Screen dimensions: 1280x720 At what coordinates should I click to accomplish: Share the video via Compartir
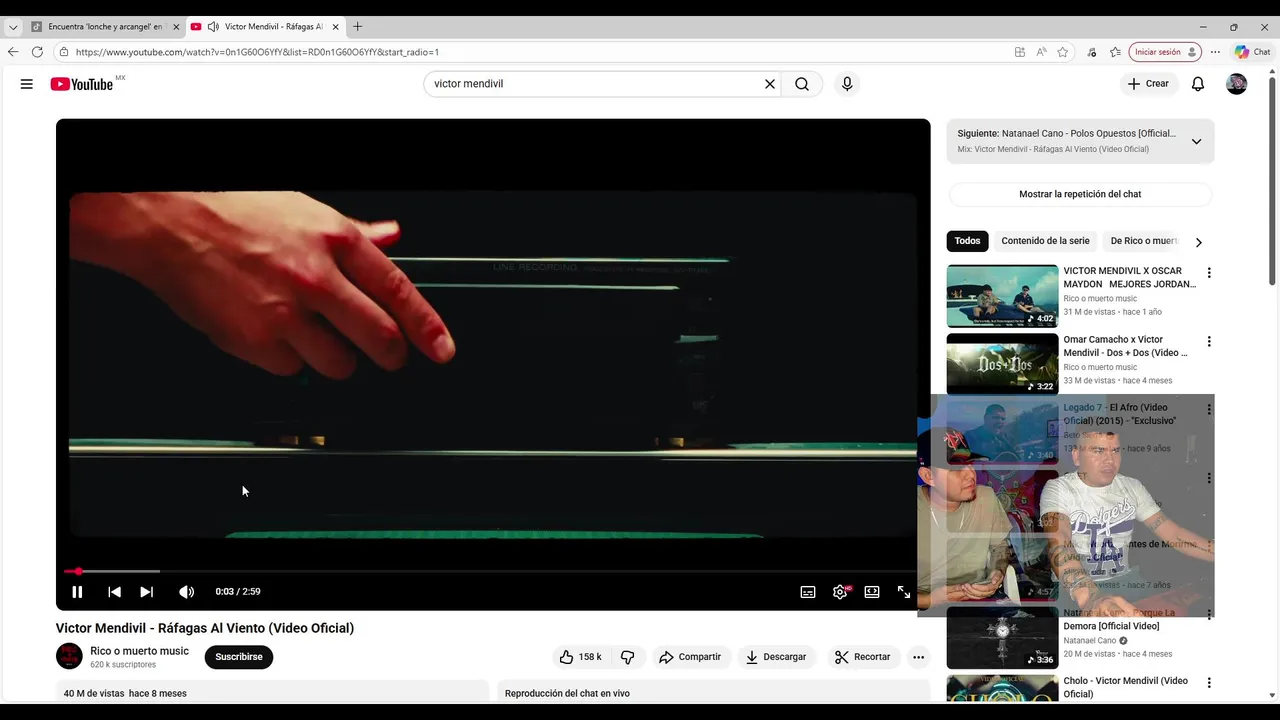689,657
